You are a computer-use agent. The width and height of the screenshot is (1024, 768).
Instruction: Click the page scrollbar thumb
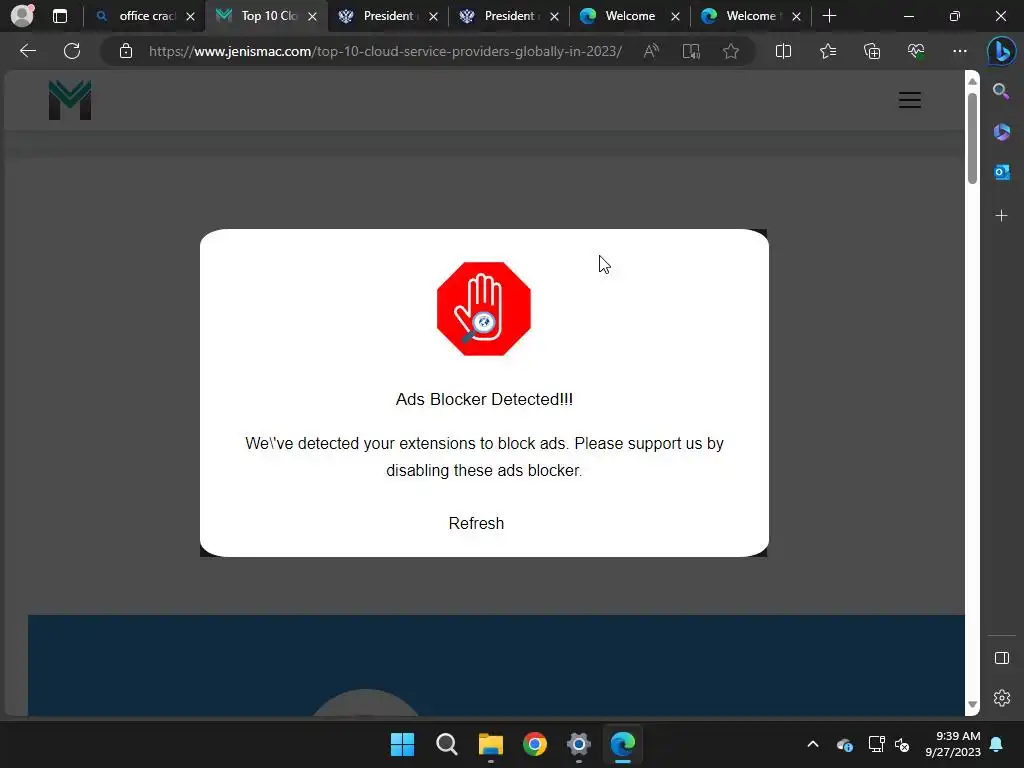(972, 138)
